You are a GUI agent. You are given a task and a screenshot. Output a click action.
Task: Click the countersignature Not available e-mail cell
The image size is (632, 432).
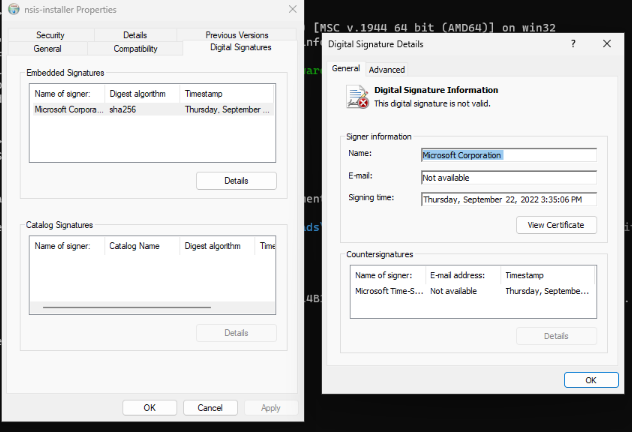point(453,291)
